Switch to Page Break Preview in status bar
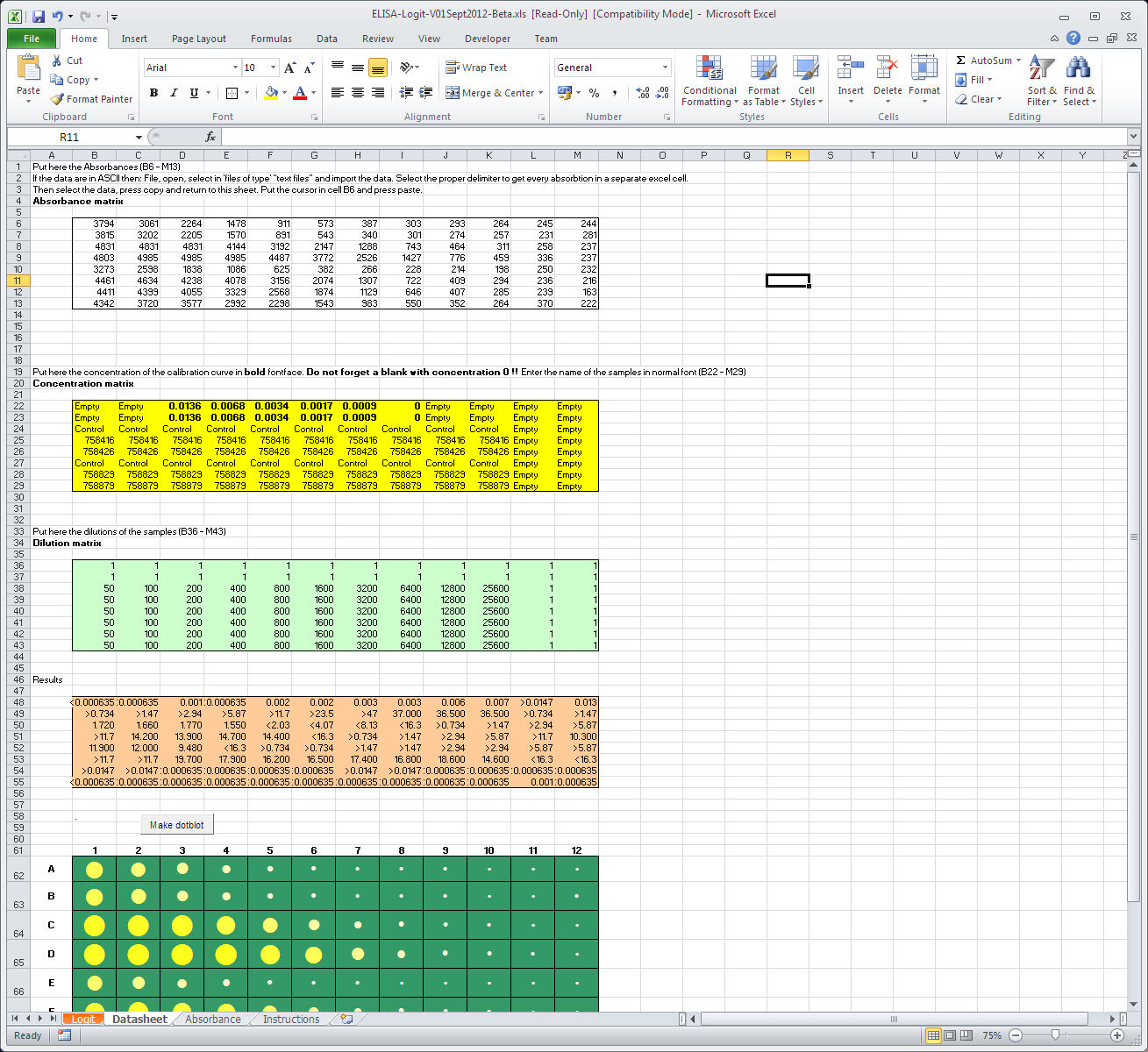The height and width of the screenshot is (1052, 1148). (x=966, y=1035)
